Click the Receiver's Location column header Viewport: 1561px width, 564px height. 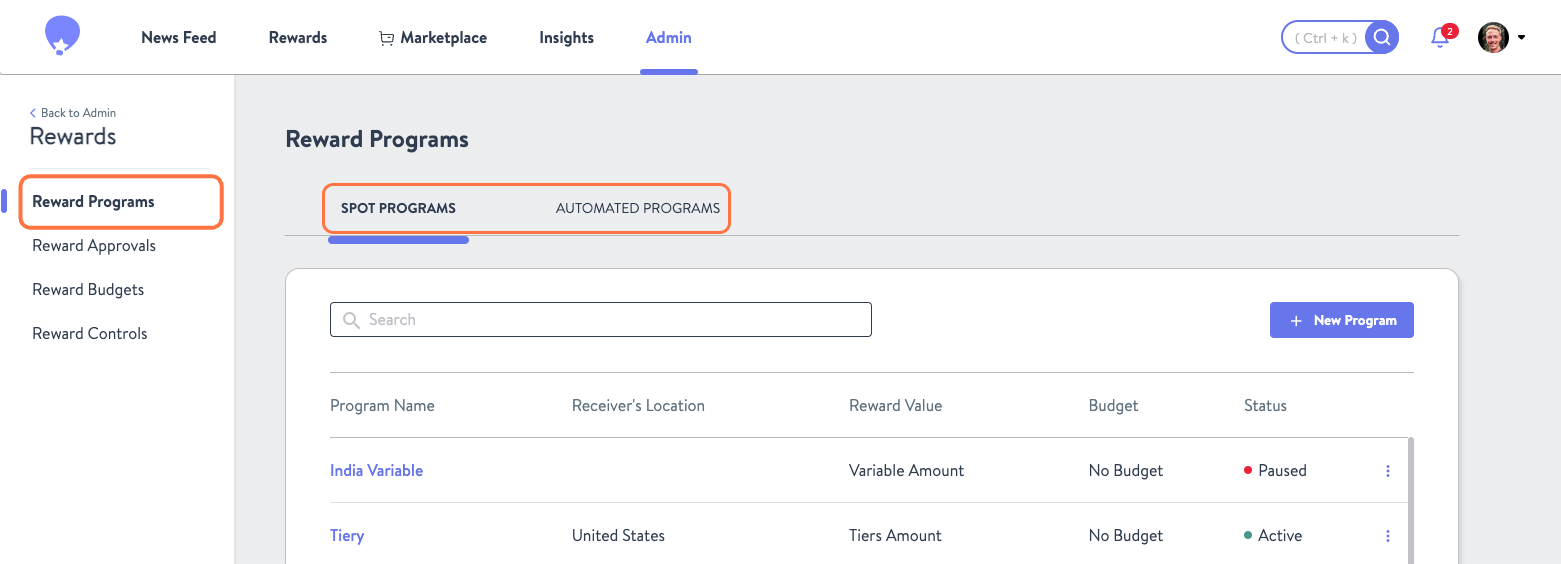coord(638,406)
